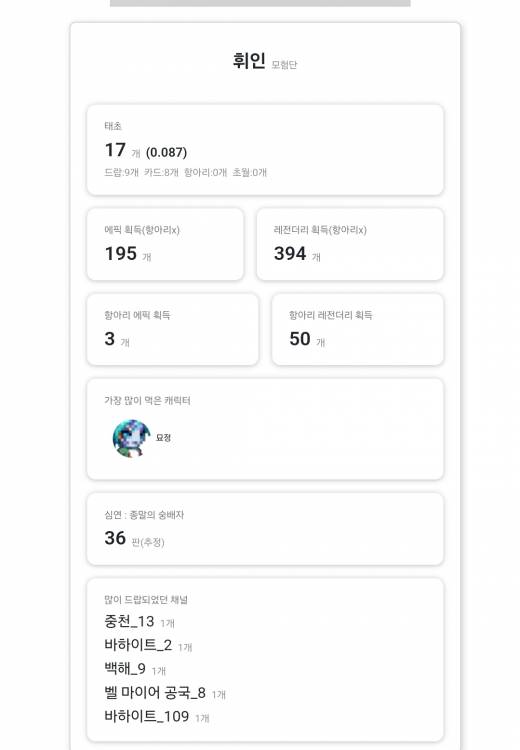Click the 많이 드랍되었던 채널 heading
Screen dimensions: 520x750
(146, 600)
